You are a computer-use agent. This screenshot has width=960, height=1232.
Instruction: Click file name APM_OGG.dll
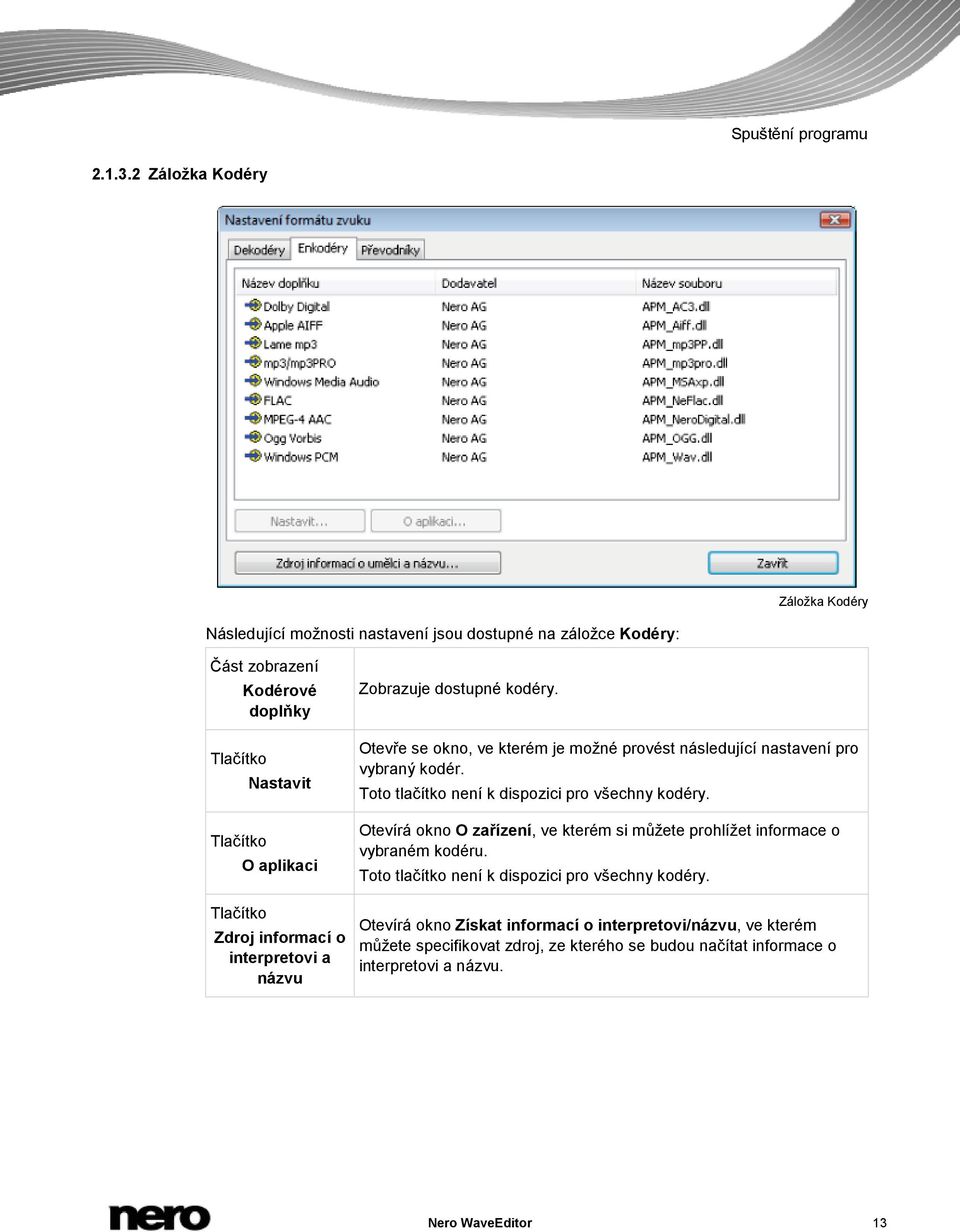[x=675, y=438]
